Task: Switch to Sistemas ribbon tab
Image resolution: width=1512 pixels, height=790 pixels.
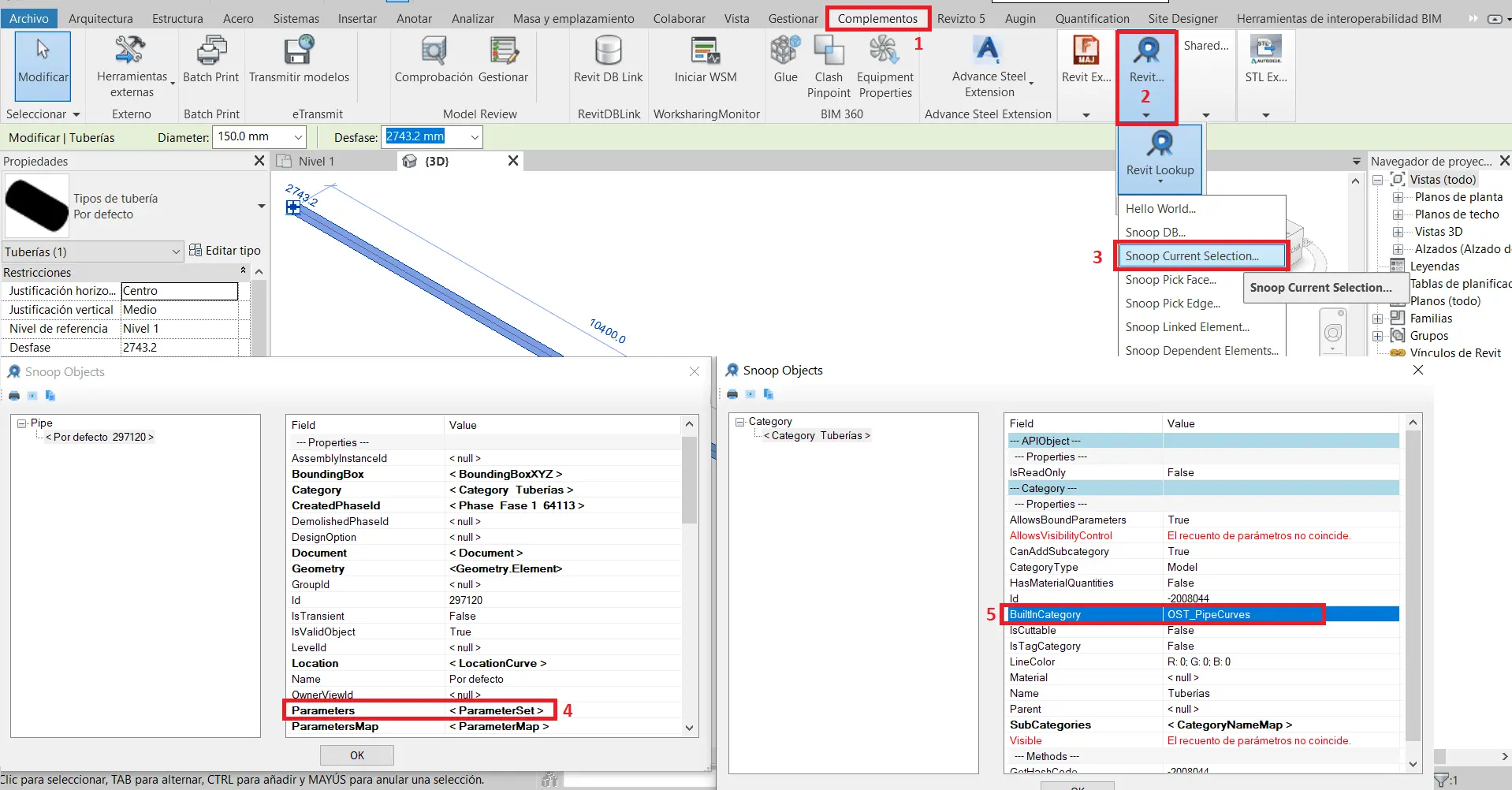Action: coord(296,18)
